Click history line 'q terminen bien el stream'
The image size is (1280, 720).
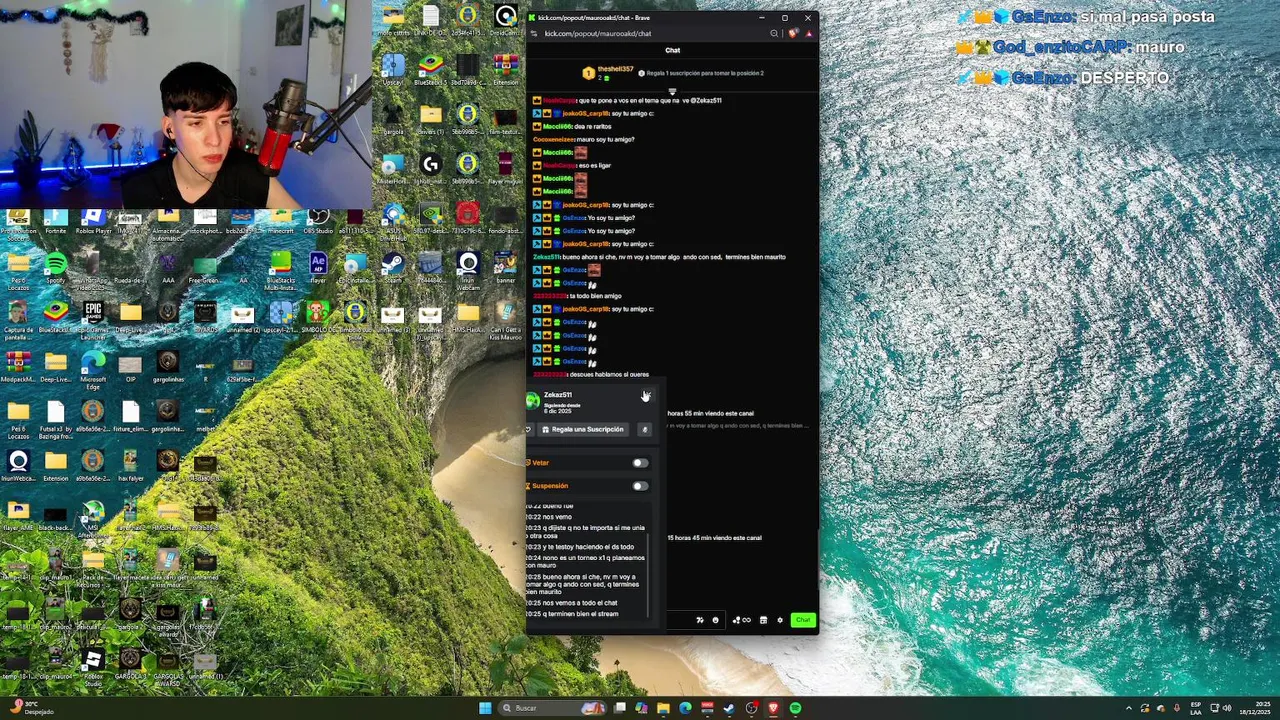572,613
